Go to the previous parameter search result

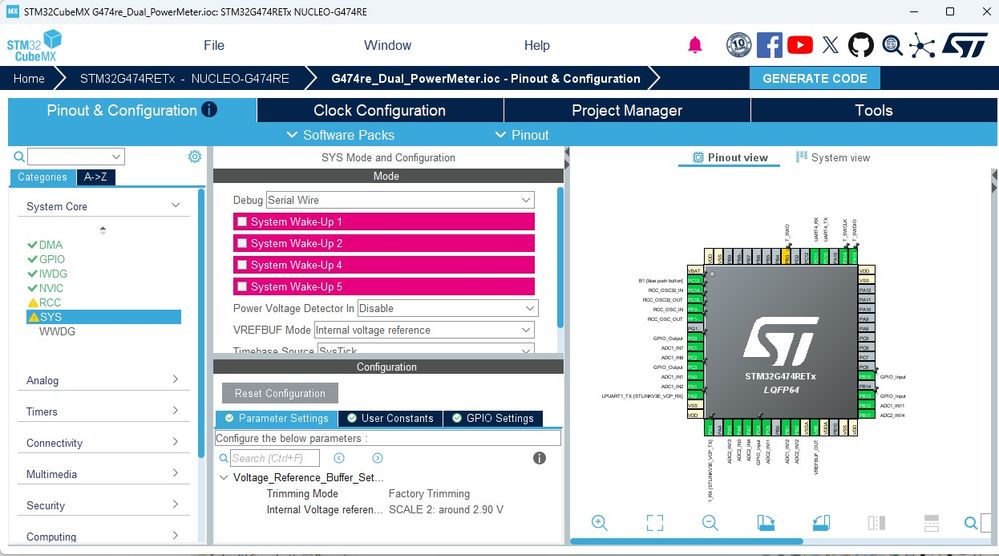(339, 458)
